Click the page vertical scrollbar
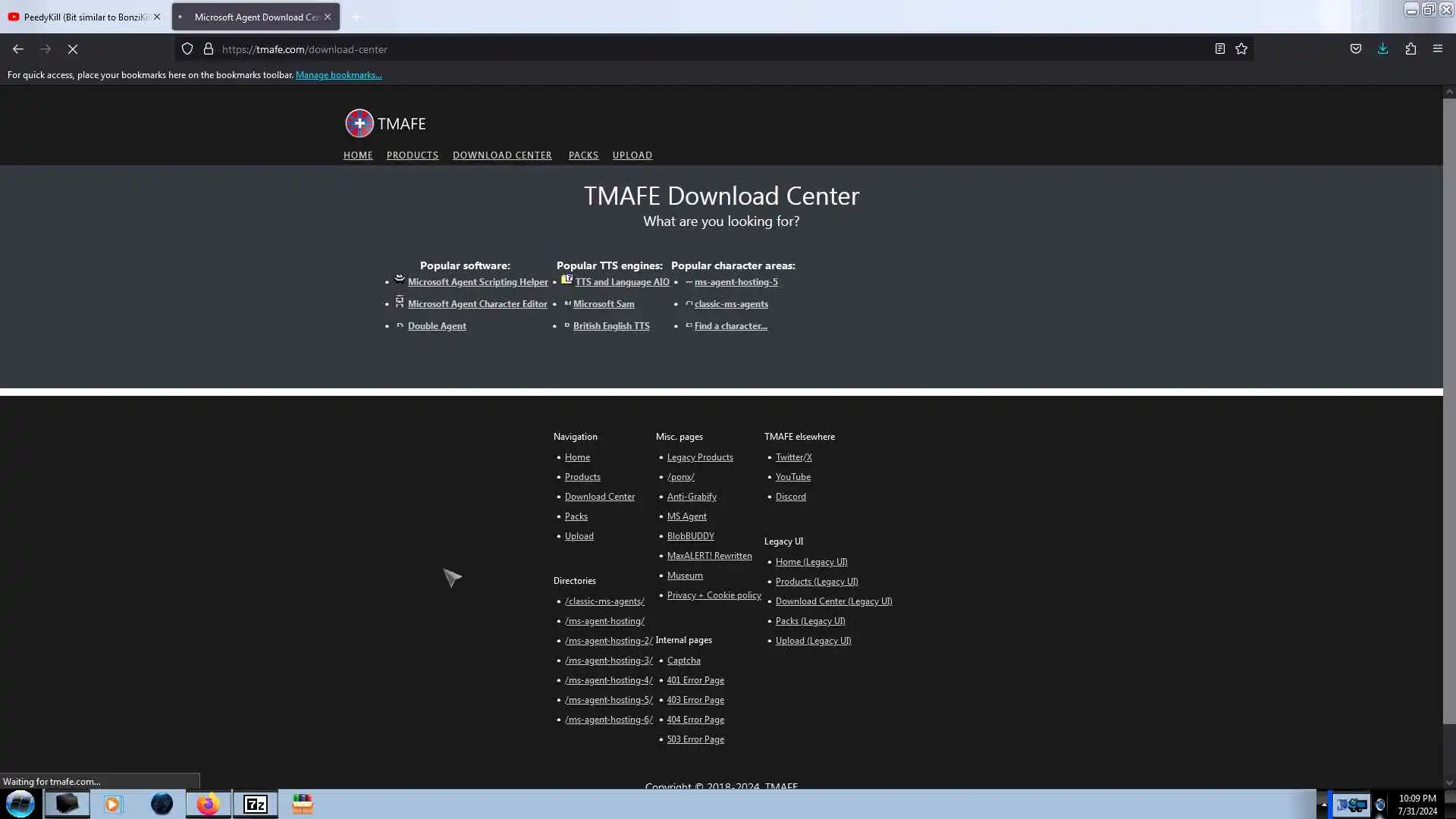This screenshot has width=1456, height=819. point(1448,409)
